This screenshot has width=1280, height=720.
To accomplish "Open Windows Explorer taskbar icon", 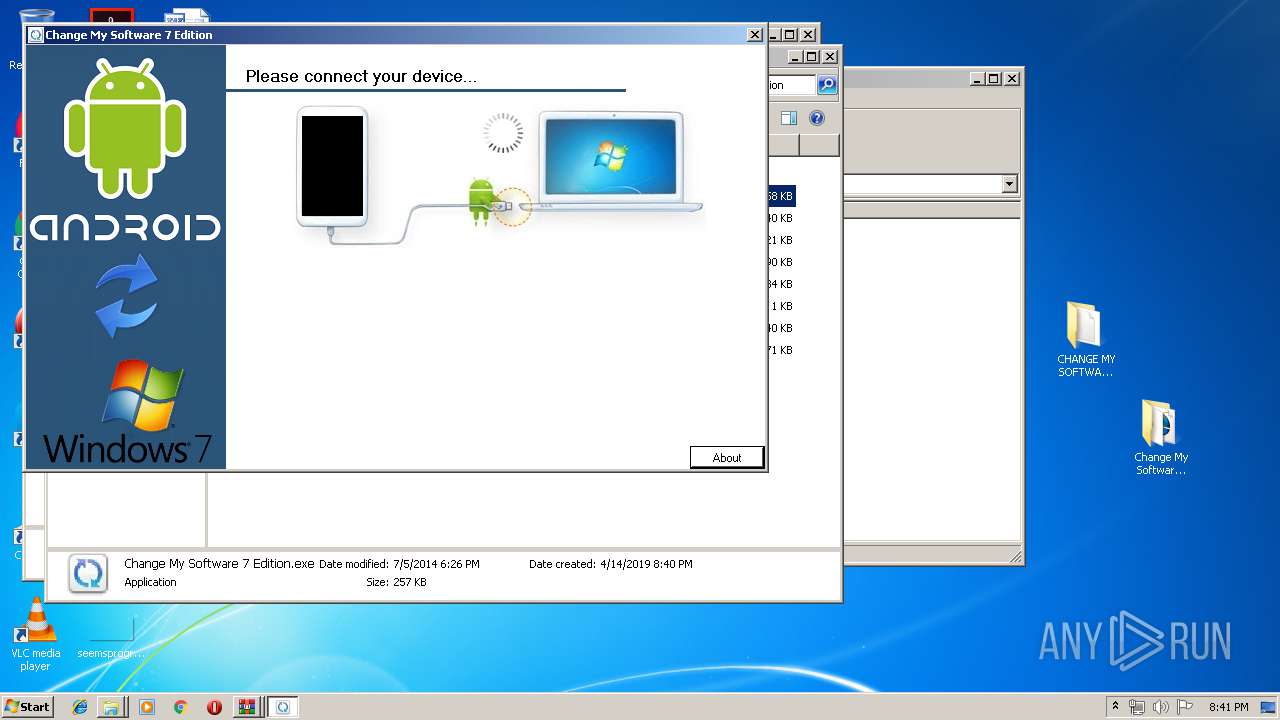I will point(111,707).
